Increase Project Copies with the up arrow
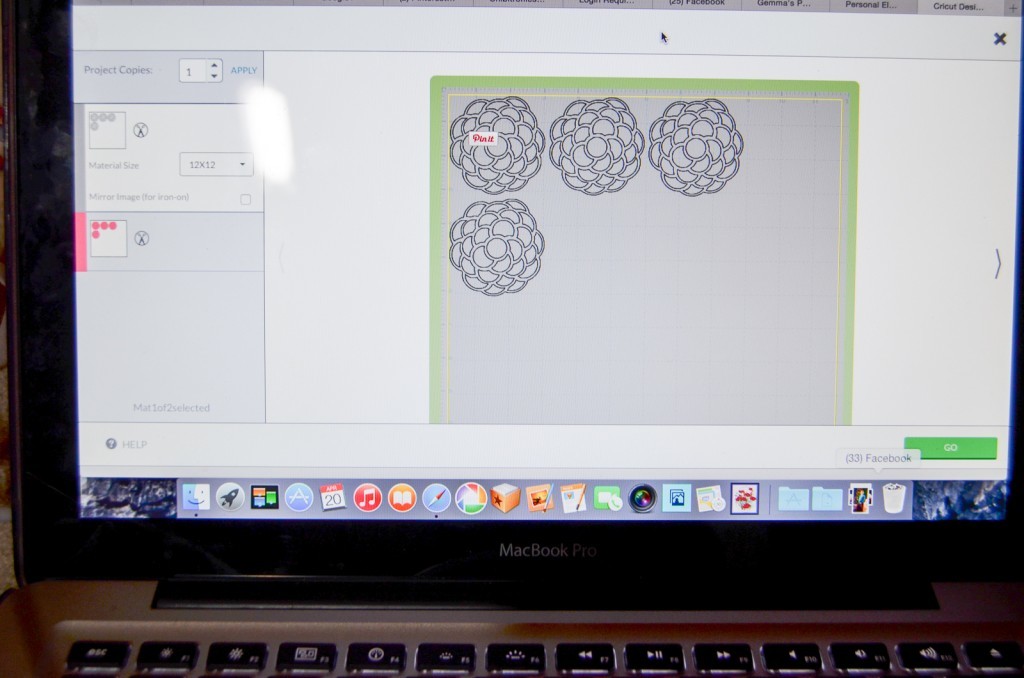 coord(214,65)
